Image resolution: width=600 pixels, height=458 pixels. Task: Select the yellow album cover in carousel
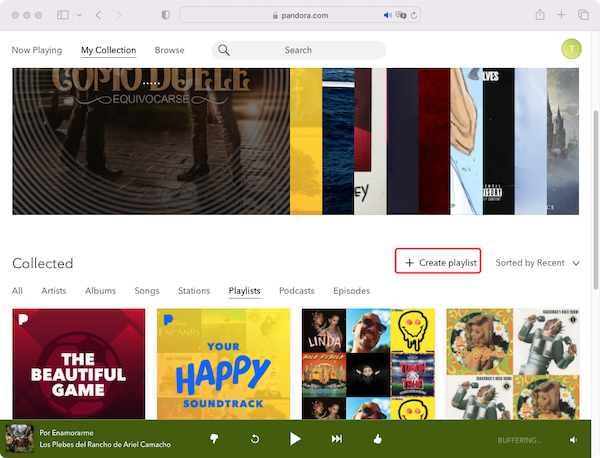tap(306, 141)
